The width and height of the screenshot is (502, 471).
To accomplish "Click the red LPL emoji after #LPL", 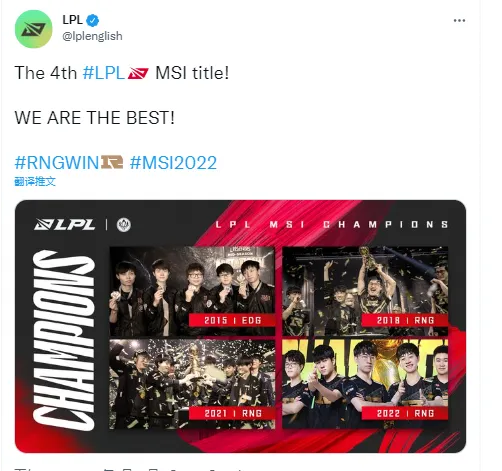I will [138, 73].
